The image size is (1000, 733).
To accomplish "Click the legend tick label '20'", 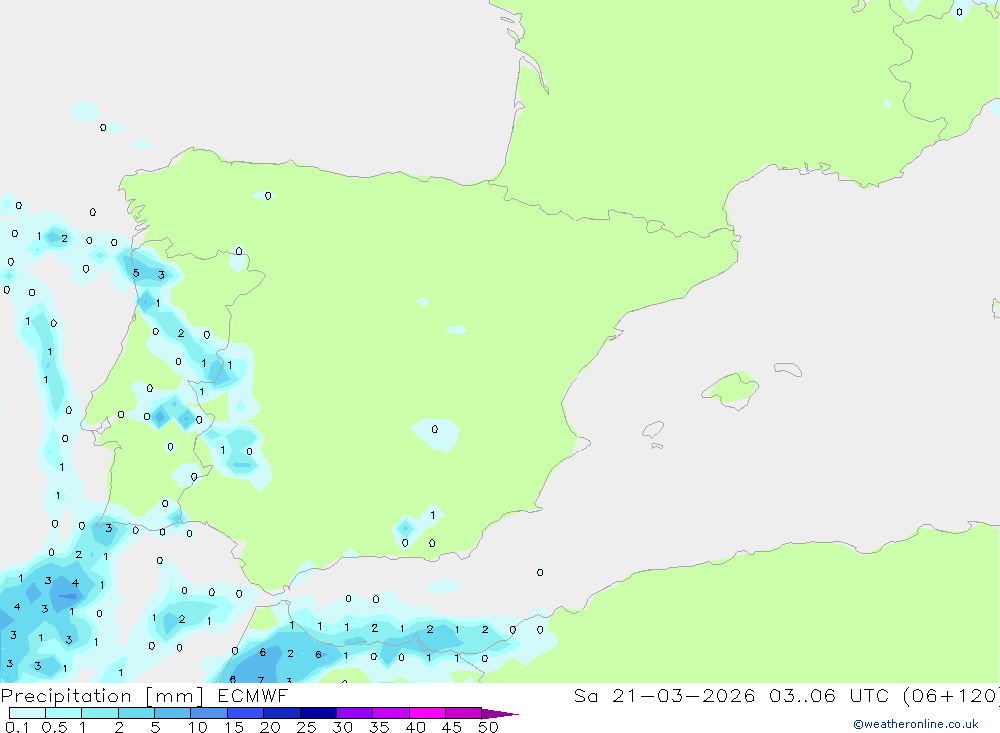I will pyautogui.click(x=270, y=727).
